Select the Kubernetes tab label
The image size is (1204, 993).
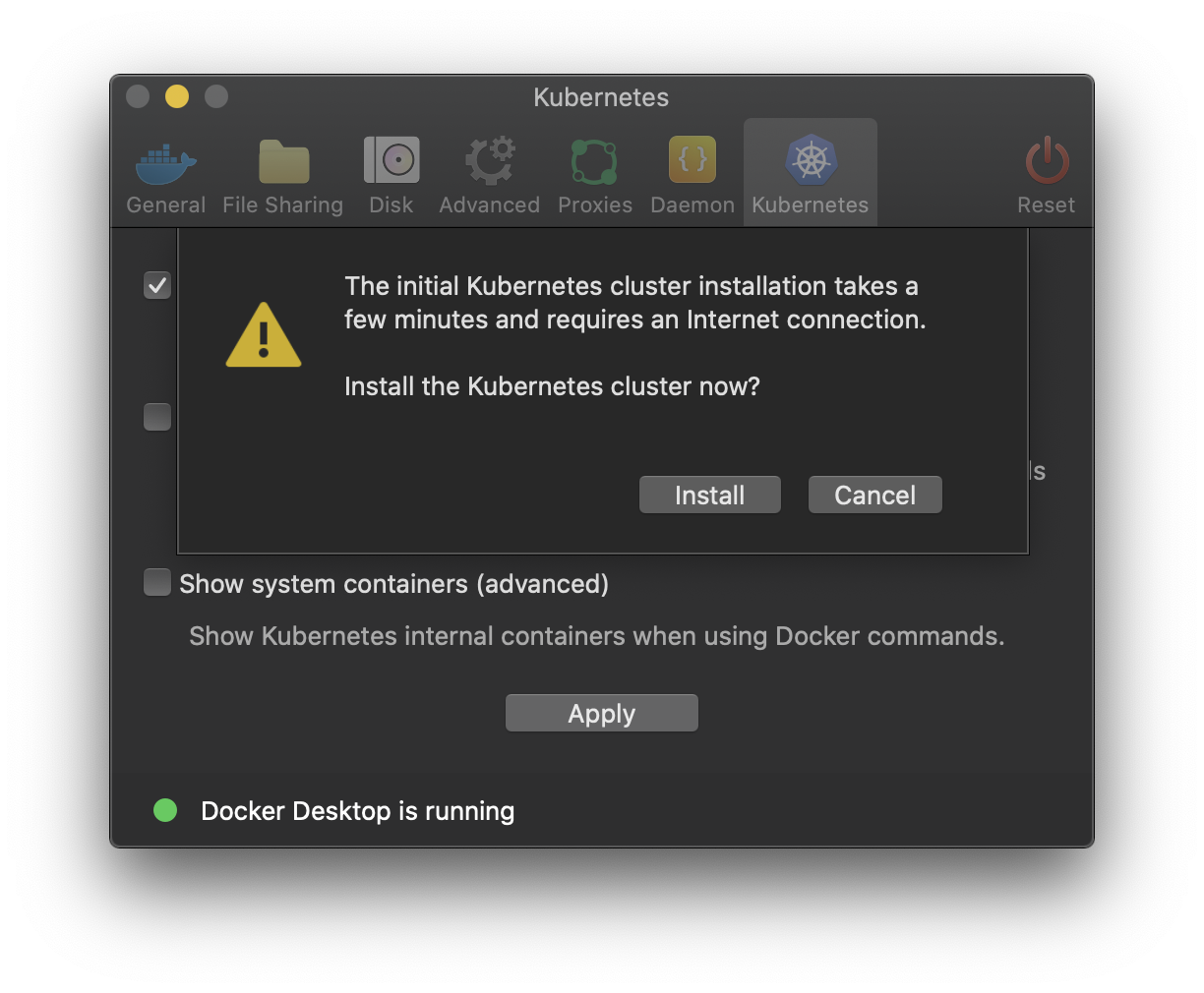(810, 204)
